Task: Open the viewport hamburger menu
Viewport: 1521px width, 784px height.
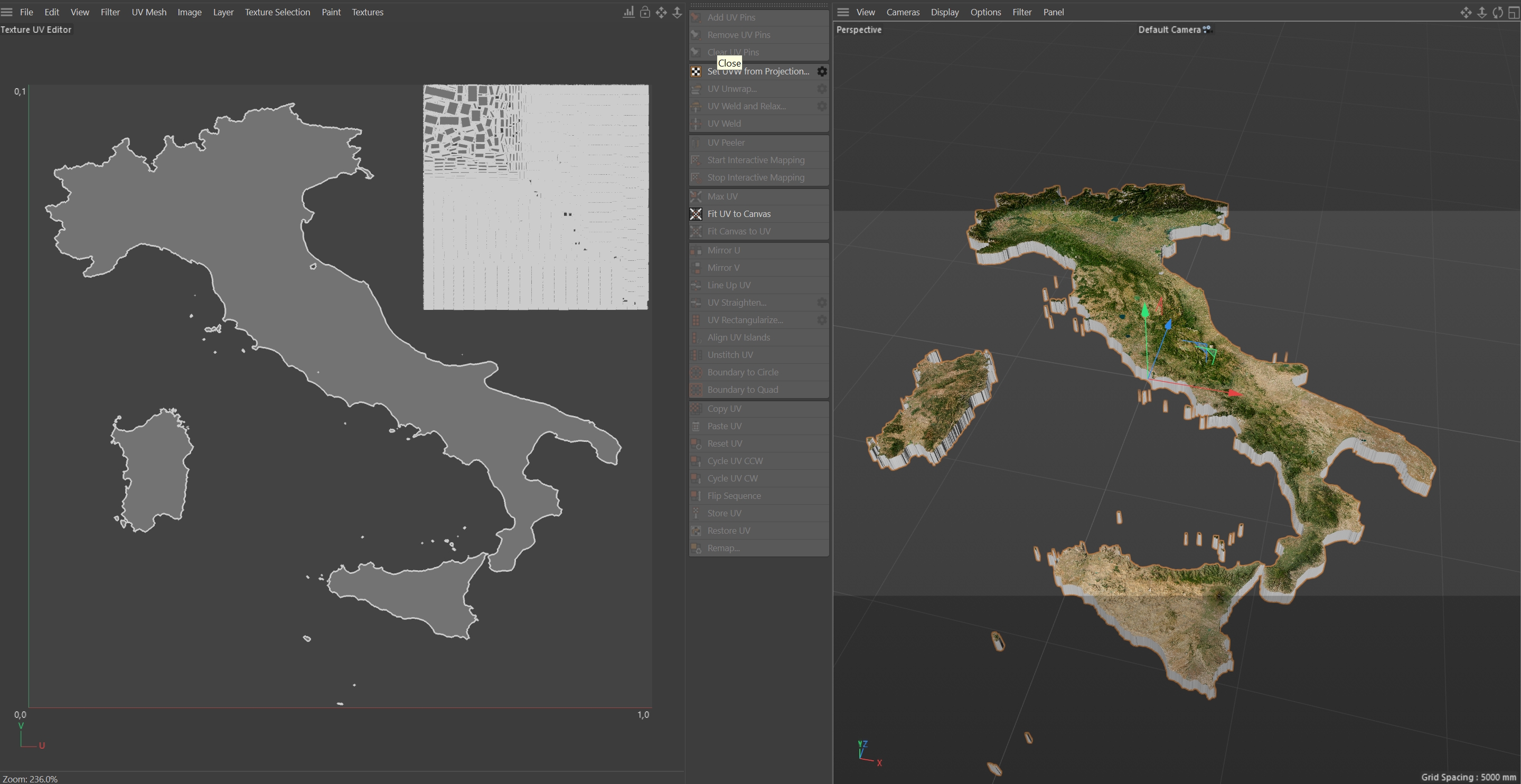Action: [842, 12]
